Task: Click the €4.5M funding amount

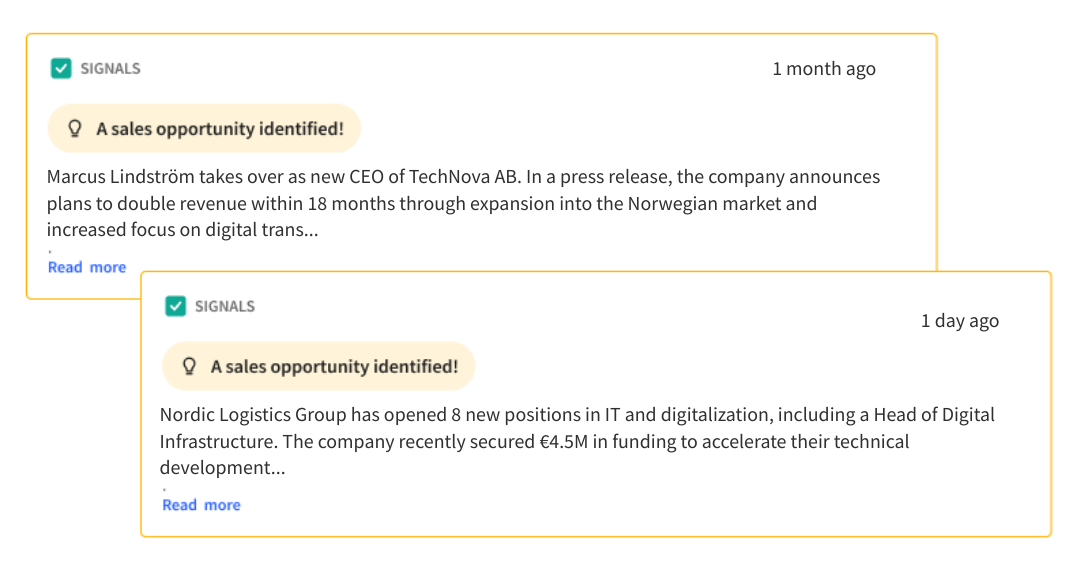Action: [563, 441]
